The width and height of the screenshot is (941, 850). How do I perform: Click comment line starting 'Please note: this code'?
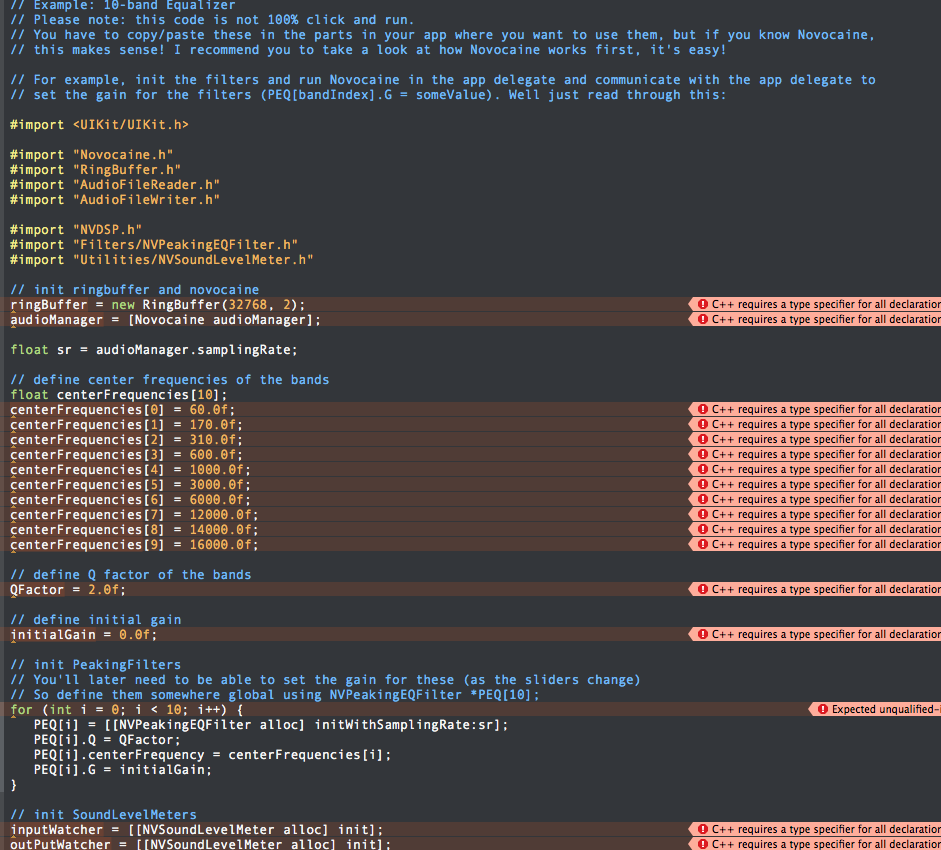tap(212, 20)
